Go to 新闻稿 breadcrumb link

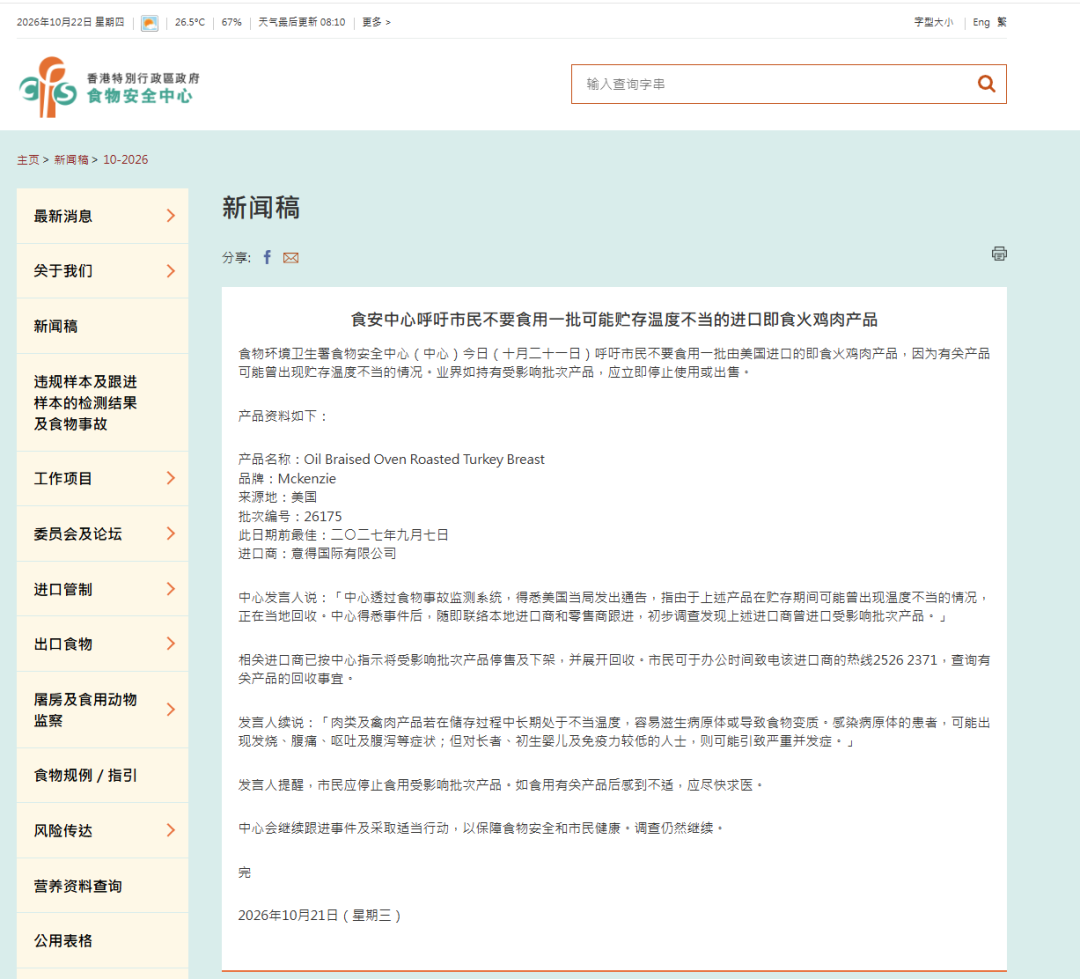point(72,160)
